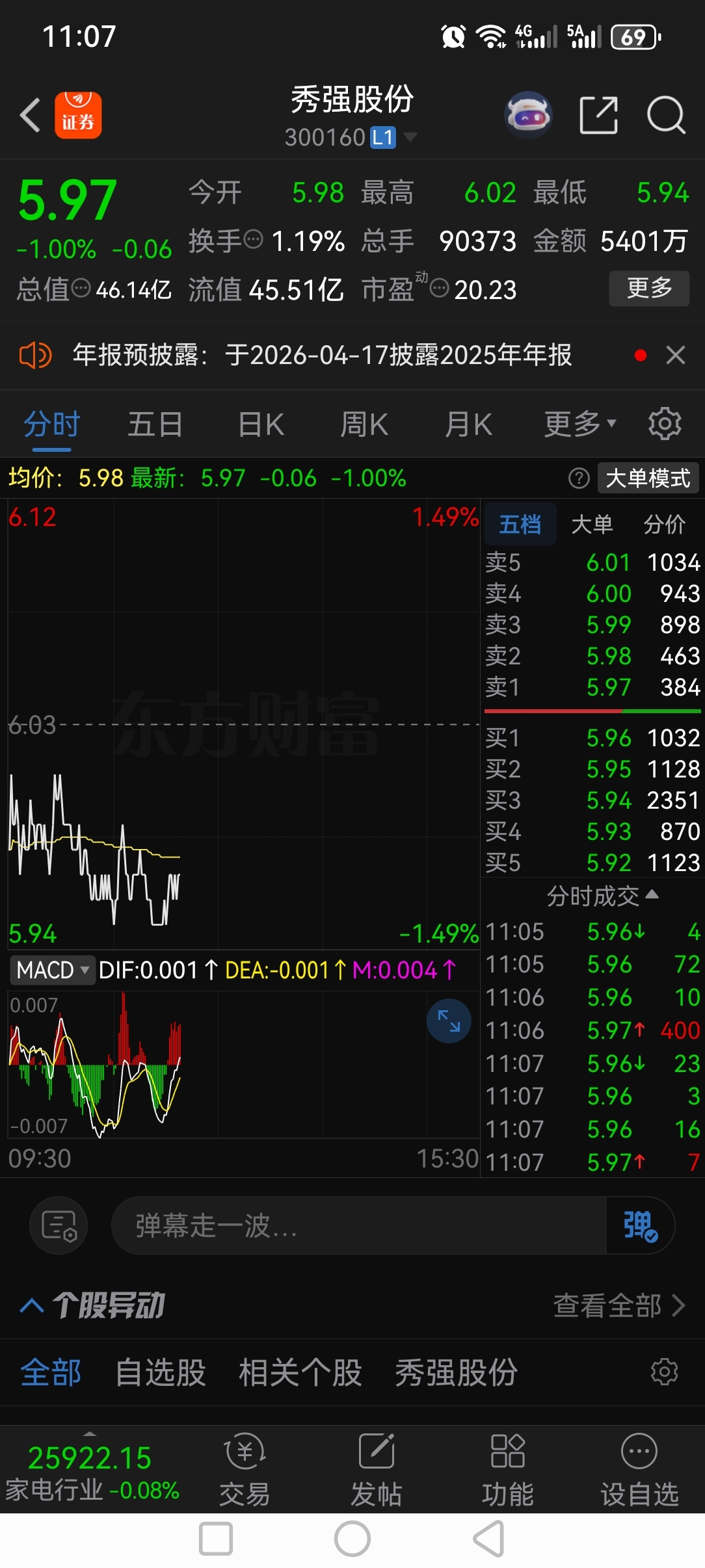This screenshot has height=1568, width=705.
Task: Tap Android home circle button
Action: click(352, 1539)
